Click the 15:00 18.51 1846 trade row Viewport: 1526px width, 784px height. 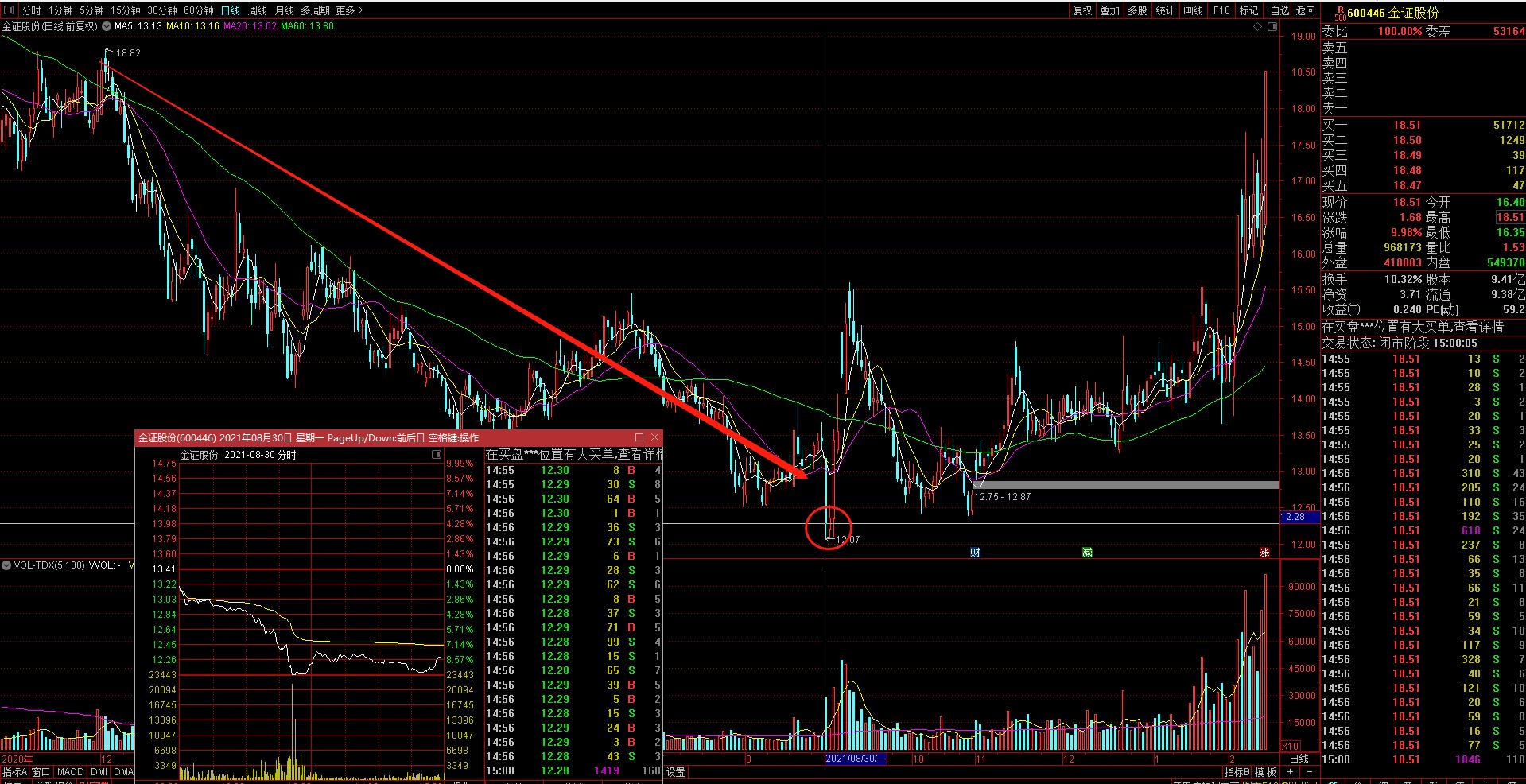pyautogui.click(x=1423, y=759)
